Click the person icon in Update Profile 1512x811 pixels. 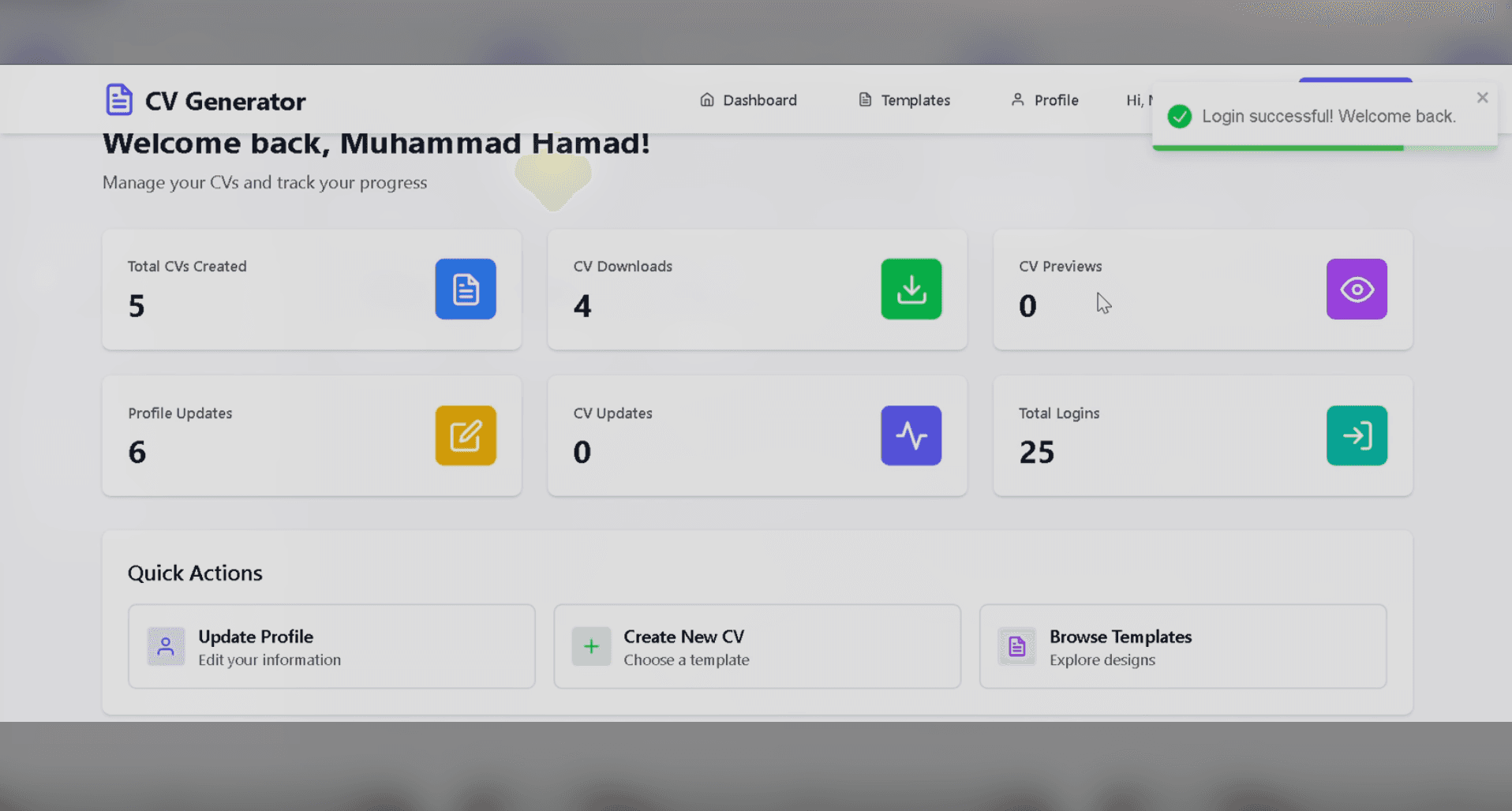(x=166, y=646)
